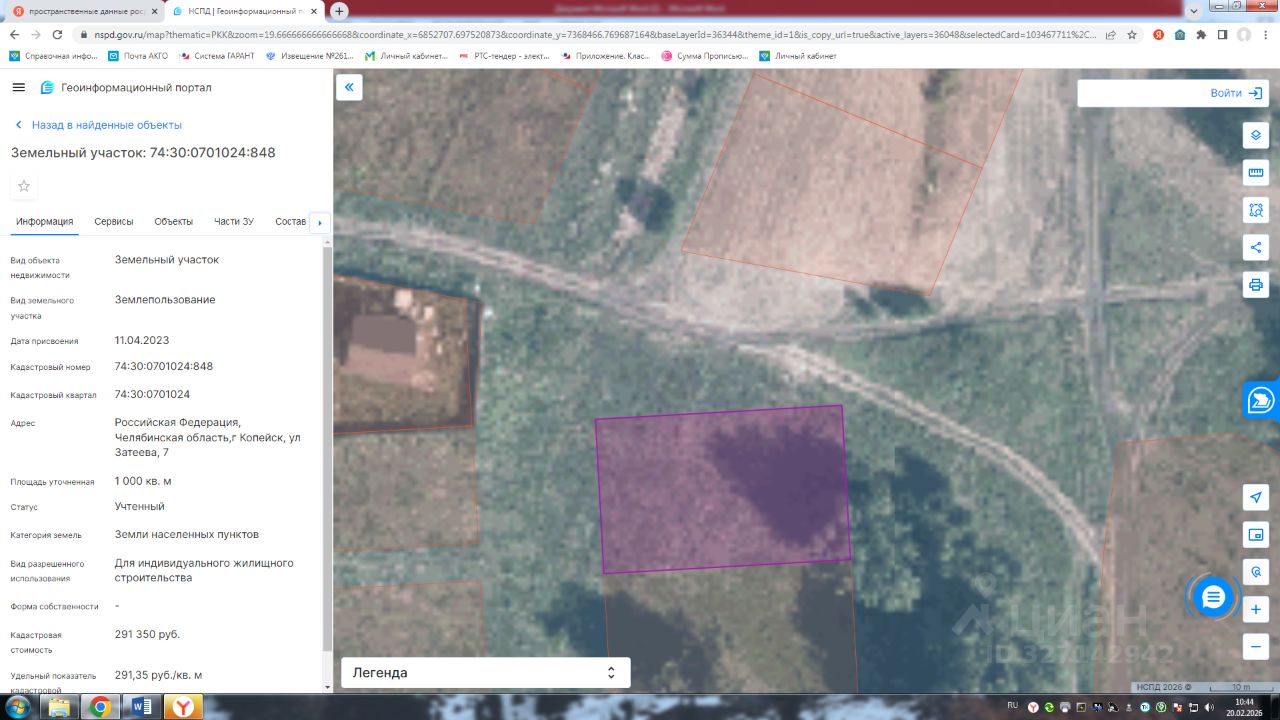The height and width of the screenshot is (720, 1280).
Task: Open the hamburger menu of the portal
Action: pos(18,87)
